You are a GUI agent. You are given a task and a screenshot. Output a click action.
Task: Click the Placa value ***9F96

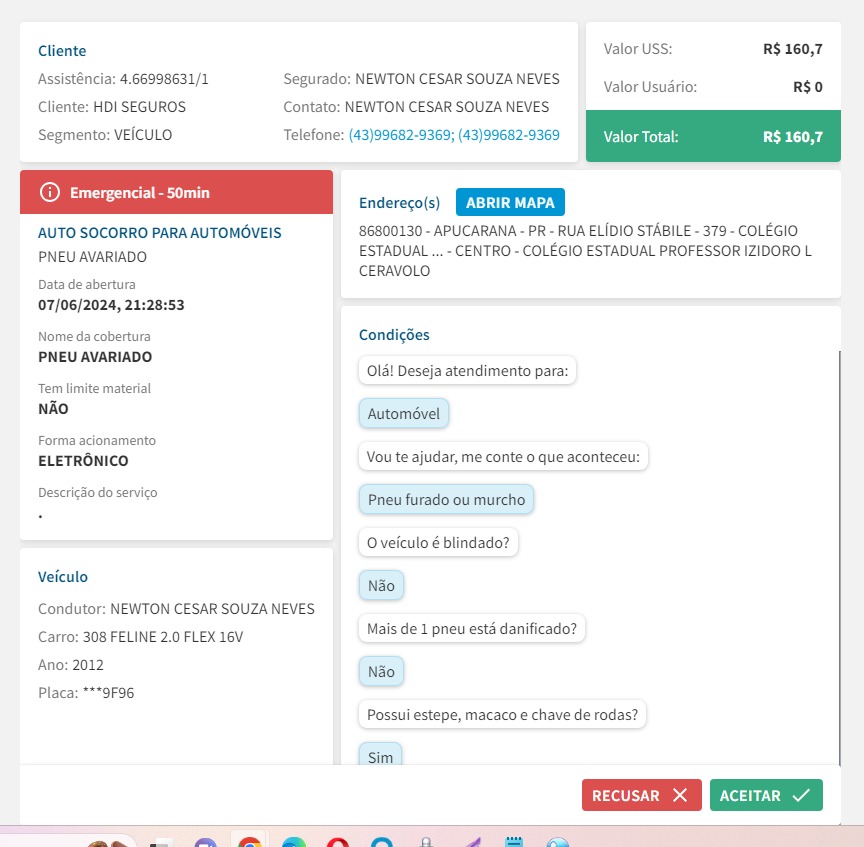[x=109, y=693]
